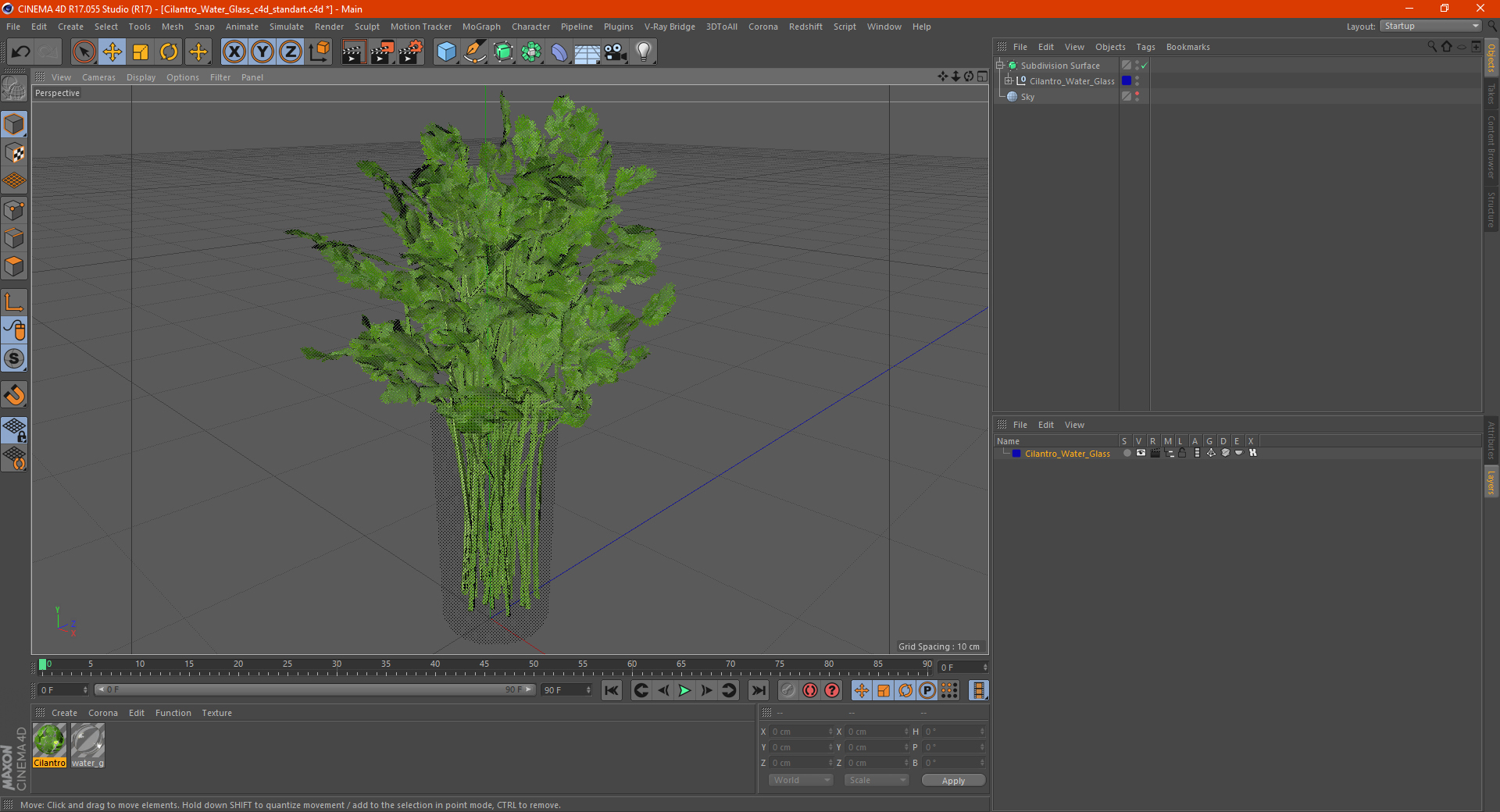Open the Scale mode dropdown

(877, 780)
